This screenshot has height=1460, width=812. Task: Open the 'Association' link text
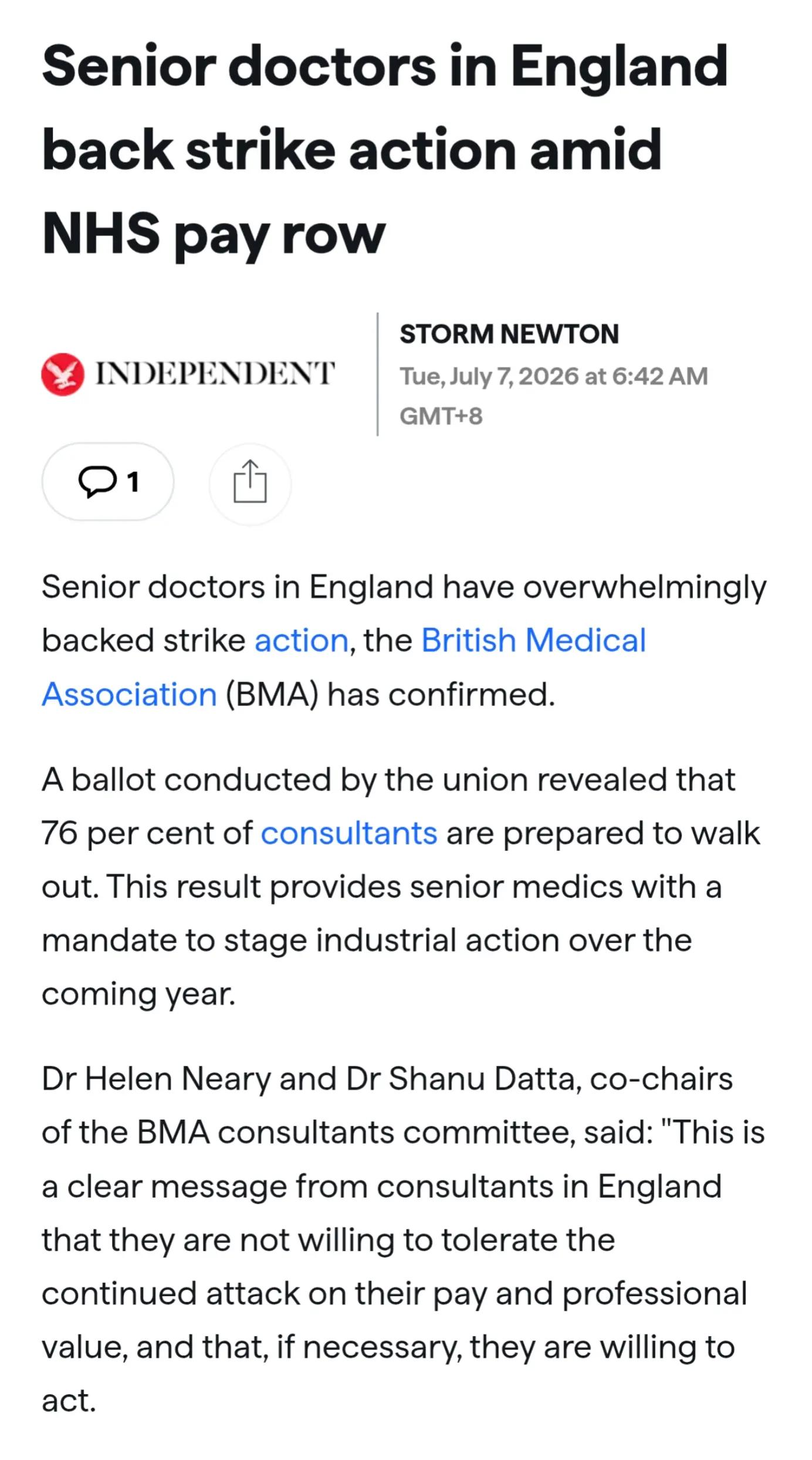[x=129, y=695]
